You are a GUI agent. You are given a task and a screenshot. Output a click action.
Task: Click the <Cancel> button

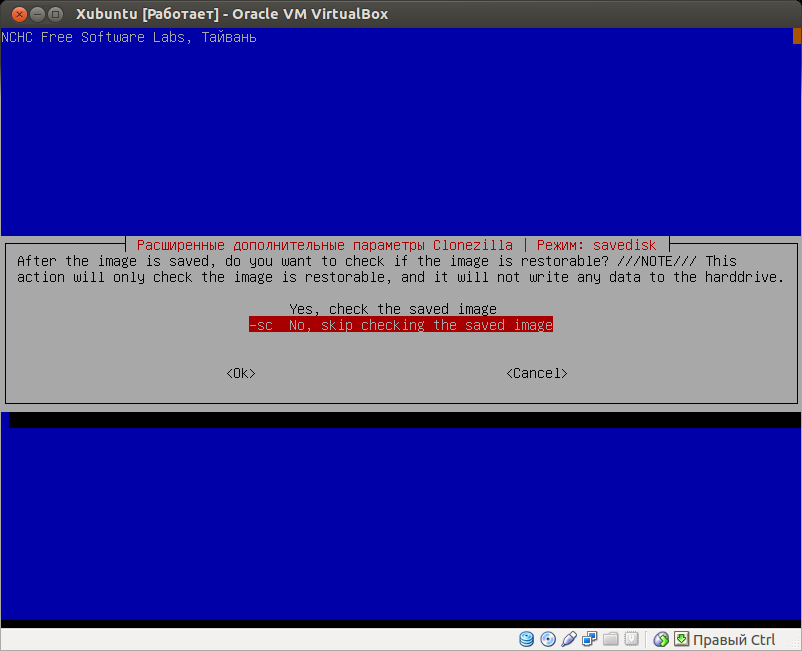click(x=537, y=373)
